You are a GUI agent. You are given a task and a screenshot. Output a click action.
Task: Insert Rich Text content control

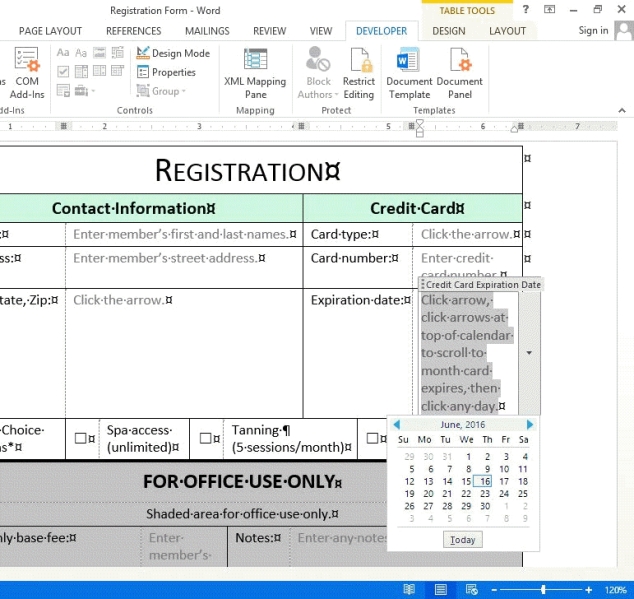tap(63, 53)
